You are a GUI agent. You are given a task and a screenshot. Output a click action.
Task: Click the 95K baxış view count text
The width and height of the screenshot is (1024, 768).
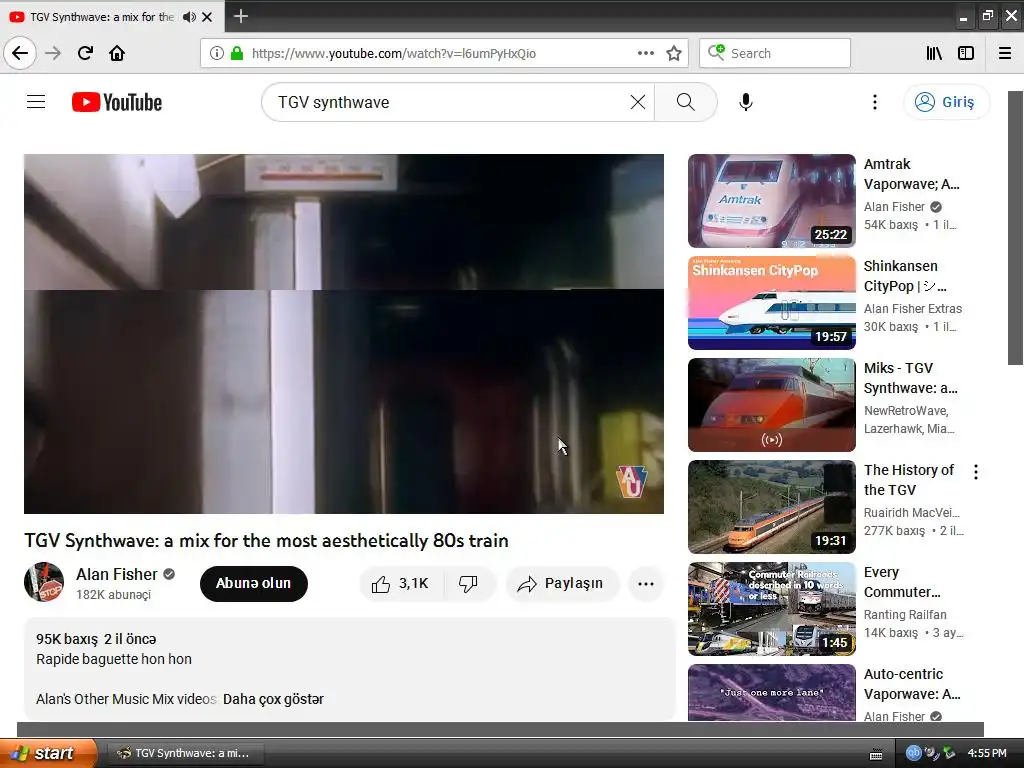(67, 639)
